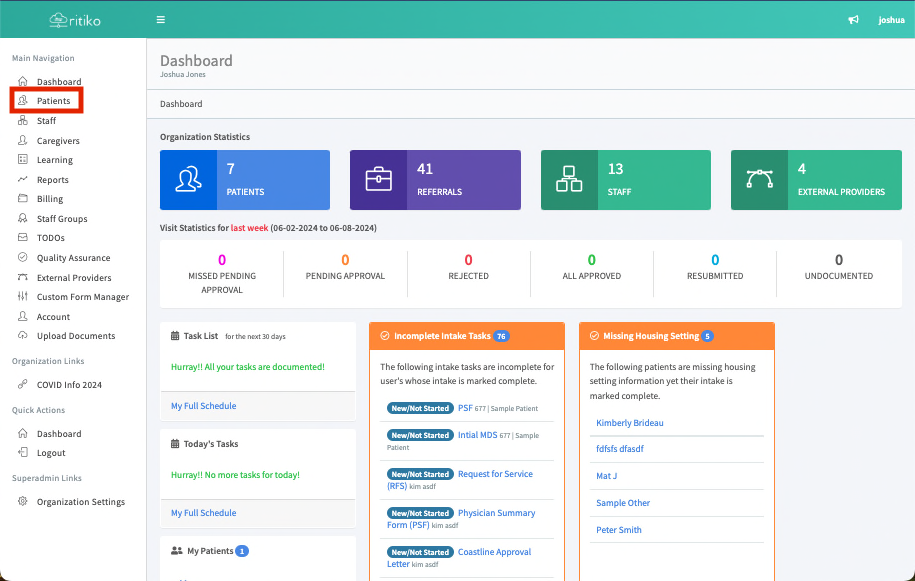Viewport: 915px width, 581px height.
Task: Click the Organization Settings gear icon
Action: pyautogui.click(x=23, y=502)
